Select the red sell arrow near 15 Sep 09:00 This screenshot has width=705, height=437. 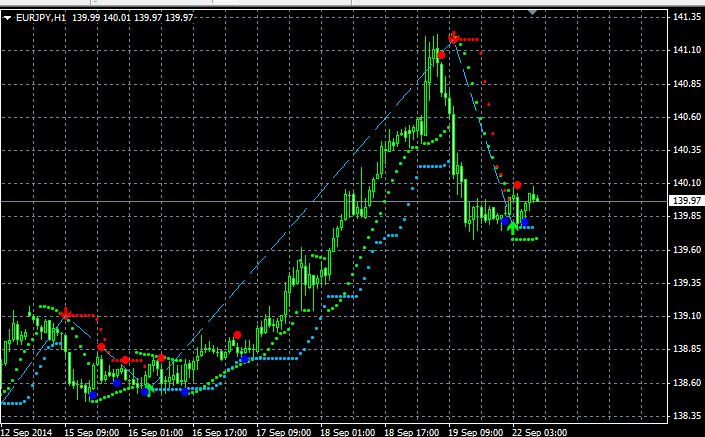point(66,313)
